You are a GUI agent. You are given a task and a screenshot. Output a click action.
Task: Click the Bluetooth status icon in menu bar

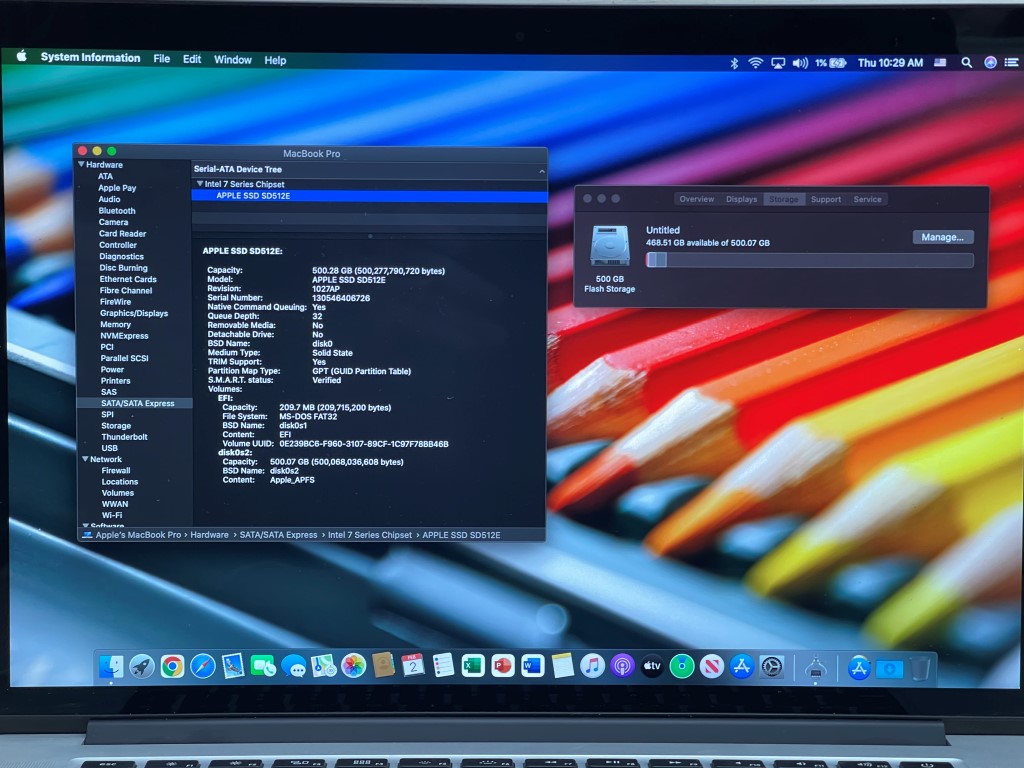point(734,63)
